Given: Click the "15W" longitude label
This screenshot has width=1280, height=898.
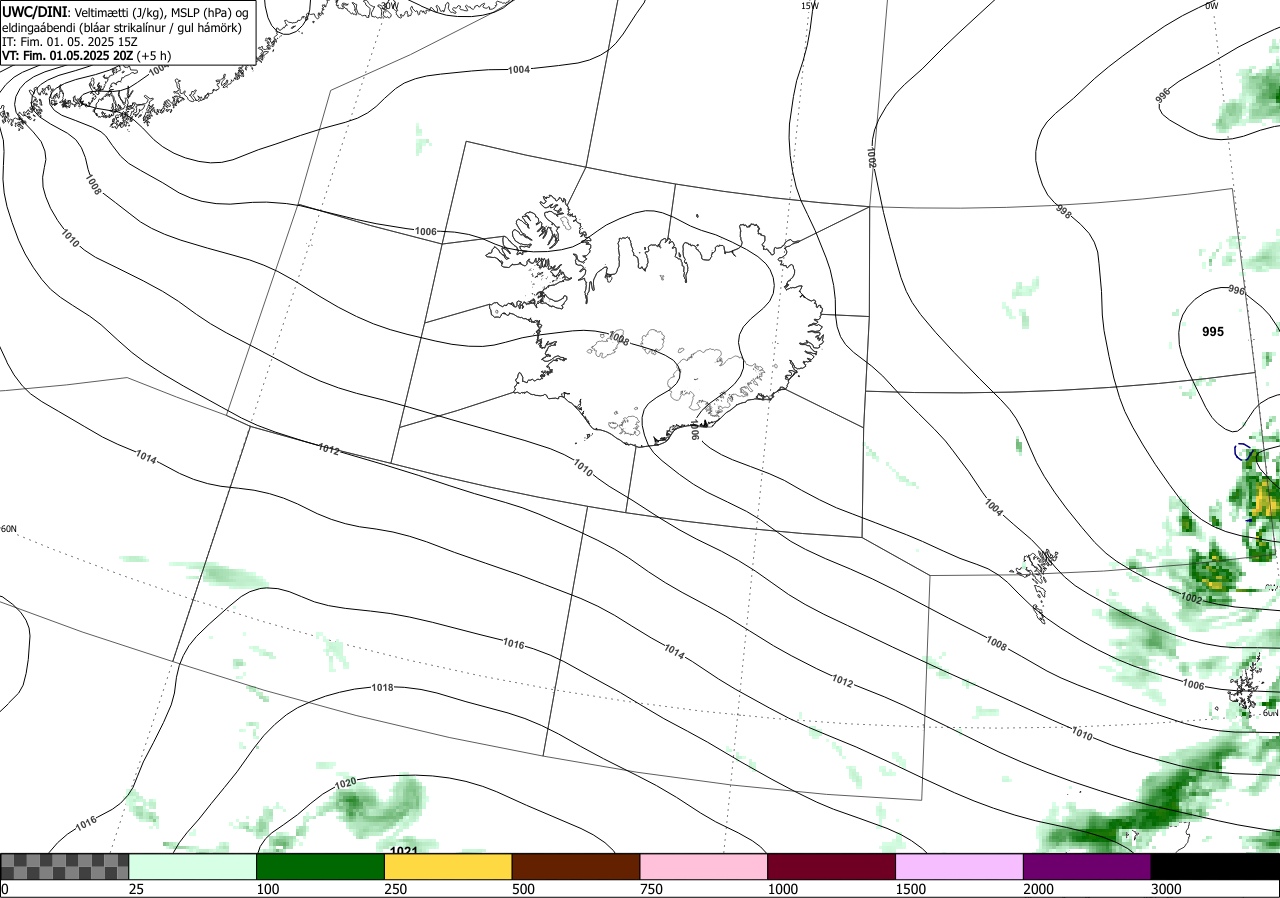Looking at the screenshot, I should click(809, 6).
